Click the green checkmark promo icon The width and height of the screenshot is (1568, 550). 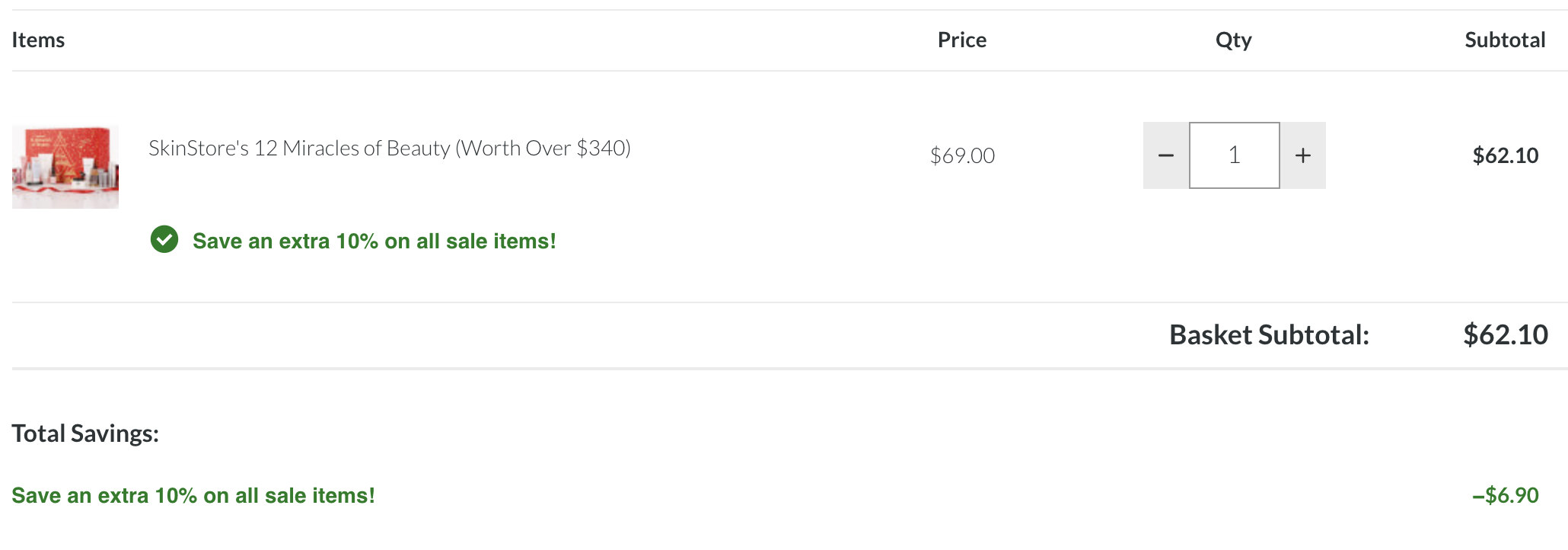point(164,239)
